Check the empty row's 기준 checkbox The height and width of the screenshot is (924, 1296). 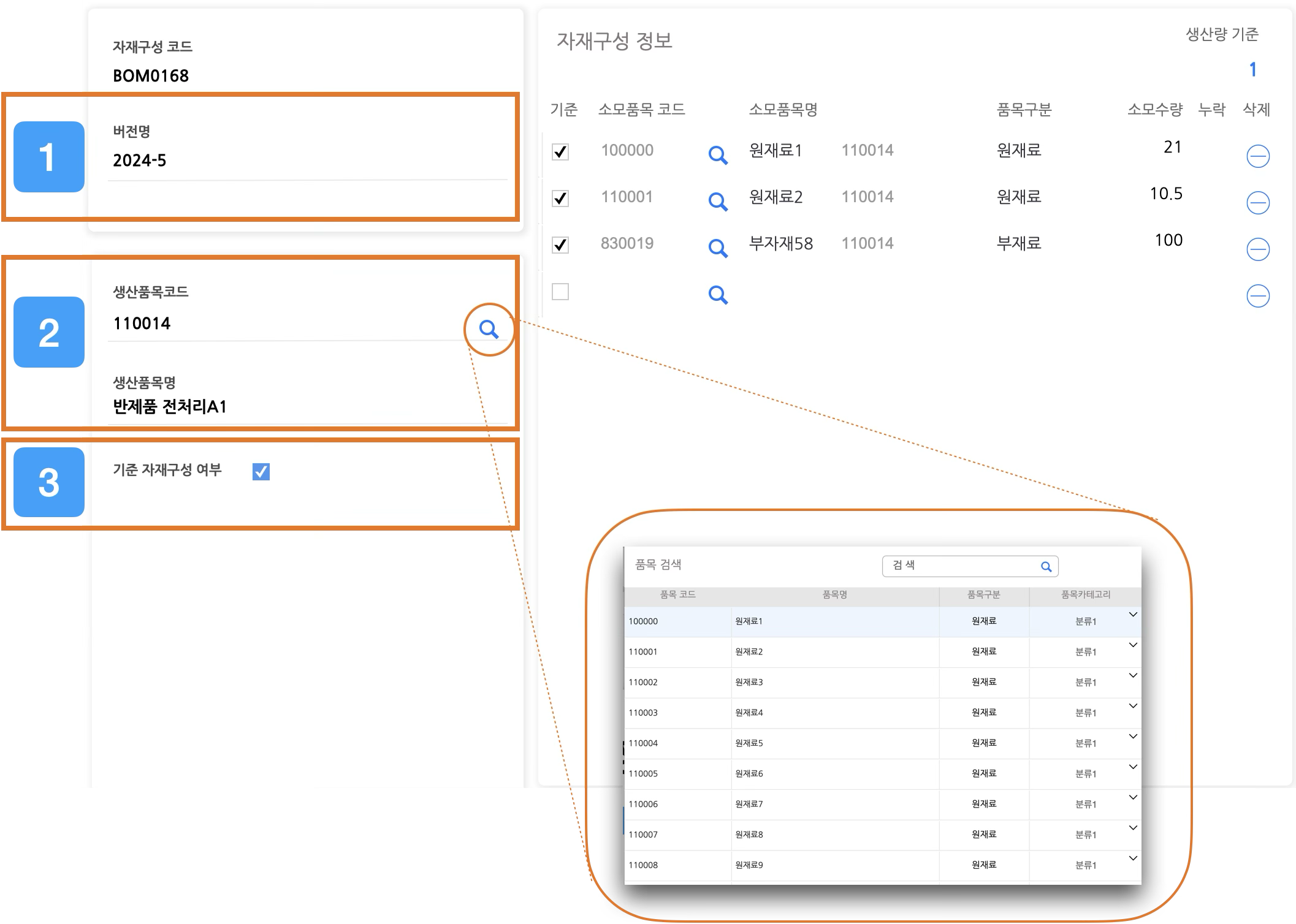(560, 292)
